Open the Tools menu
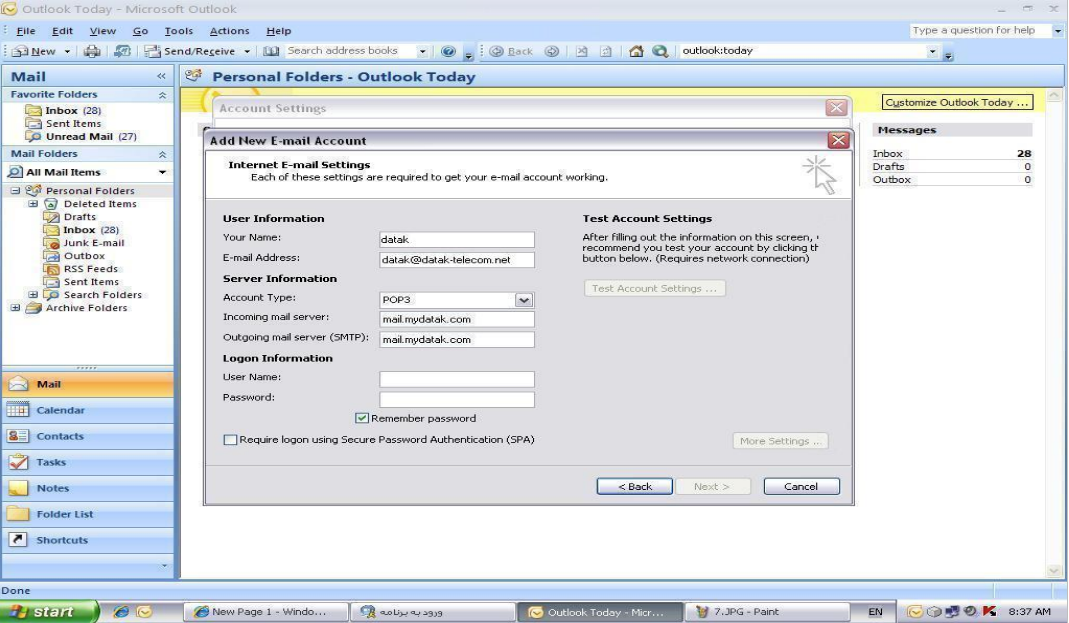The height and width of the screenshot is (623, 1069). 179,31
